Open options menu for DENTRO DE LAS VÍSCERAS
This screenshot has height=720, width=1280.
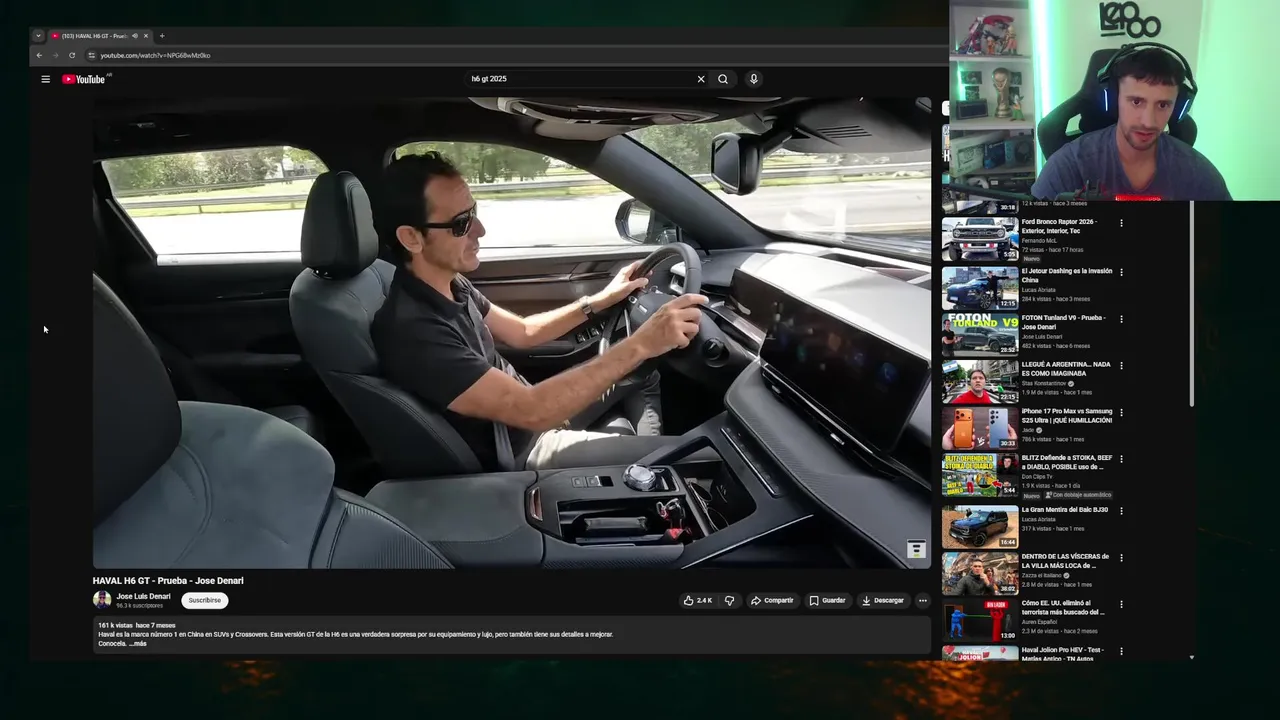click(x=1121, y=558)
